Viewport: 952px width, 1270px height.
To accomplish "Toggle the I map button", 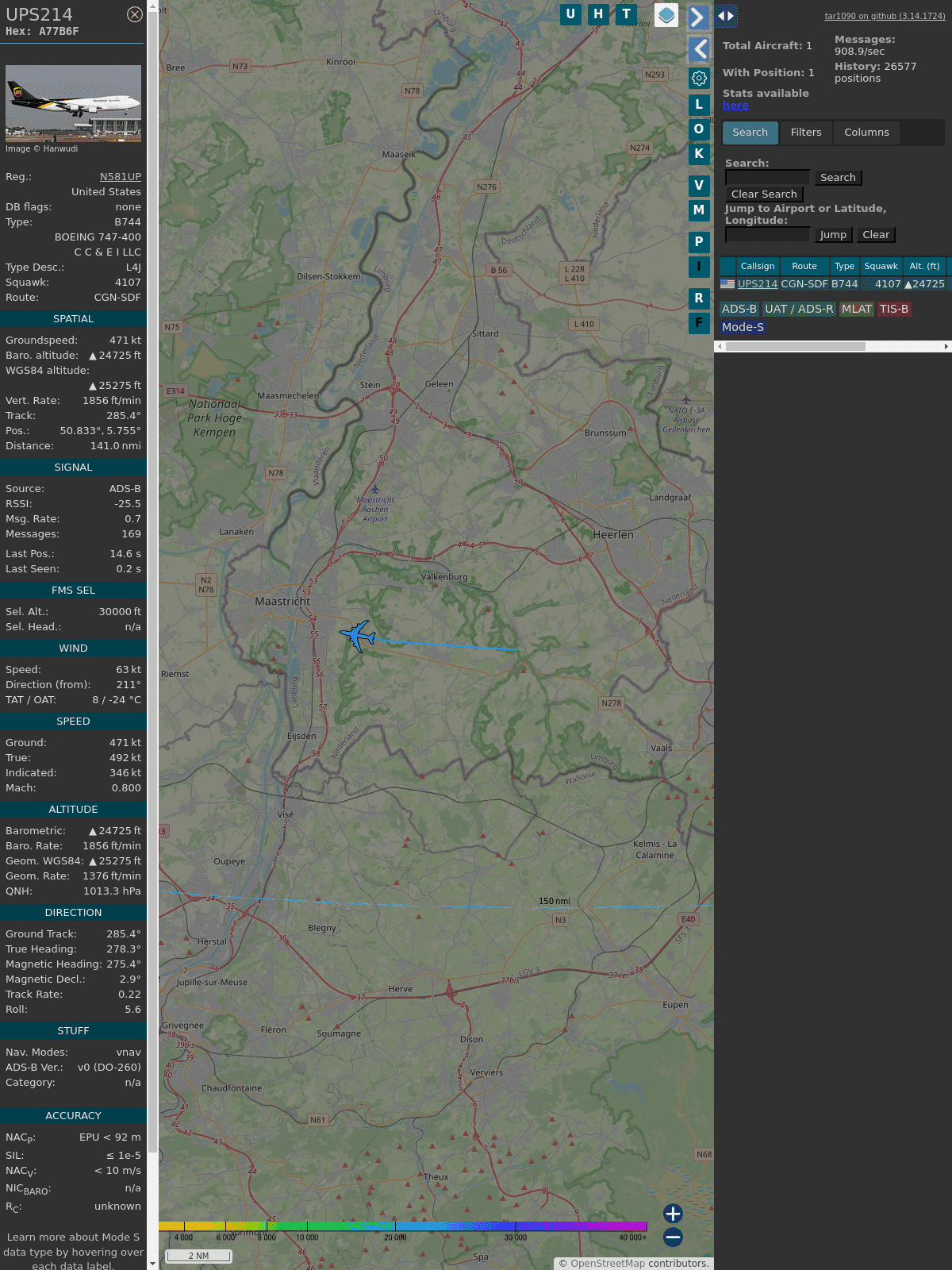I will (x=699, y=267).
